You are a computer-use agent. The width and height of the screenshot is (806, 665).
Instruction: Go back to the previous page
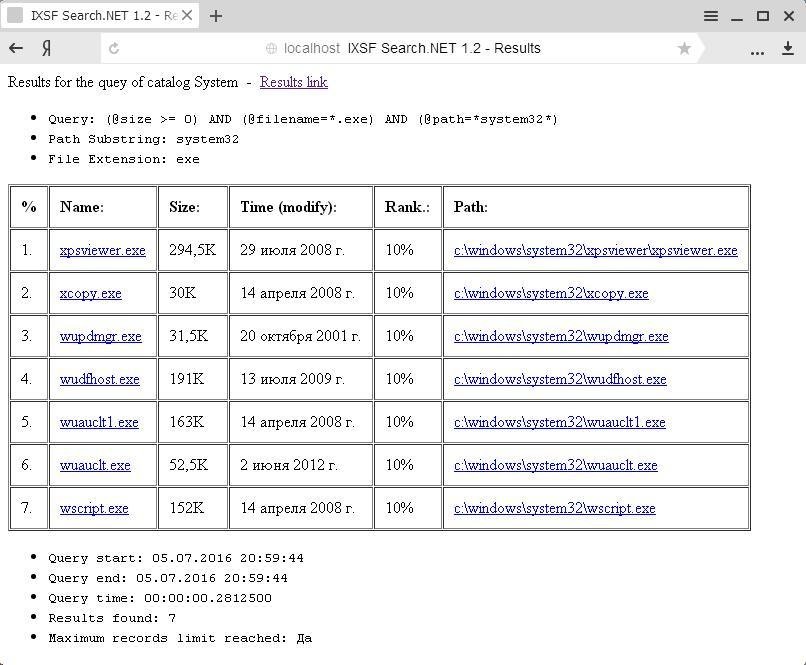(16, 47)
